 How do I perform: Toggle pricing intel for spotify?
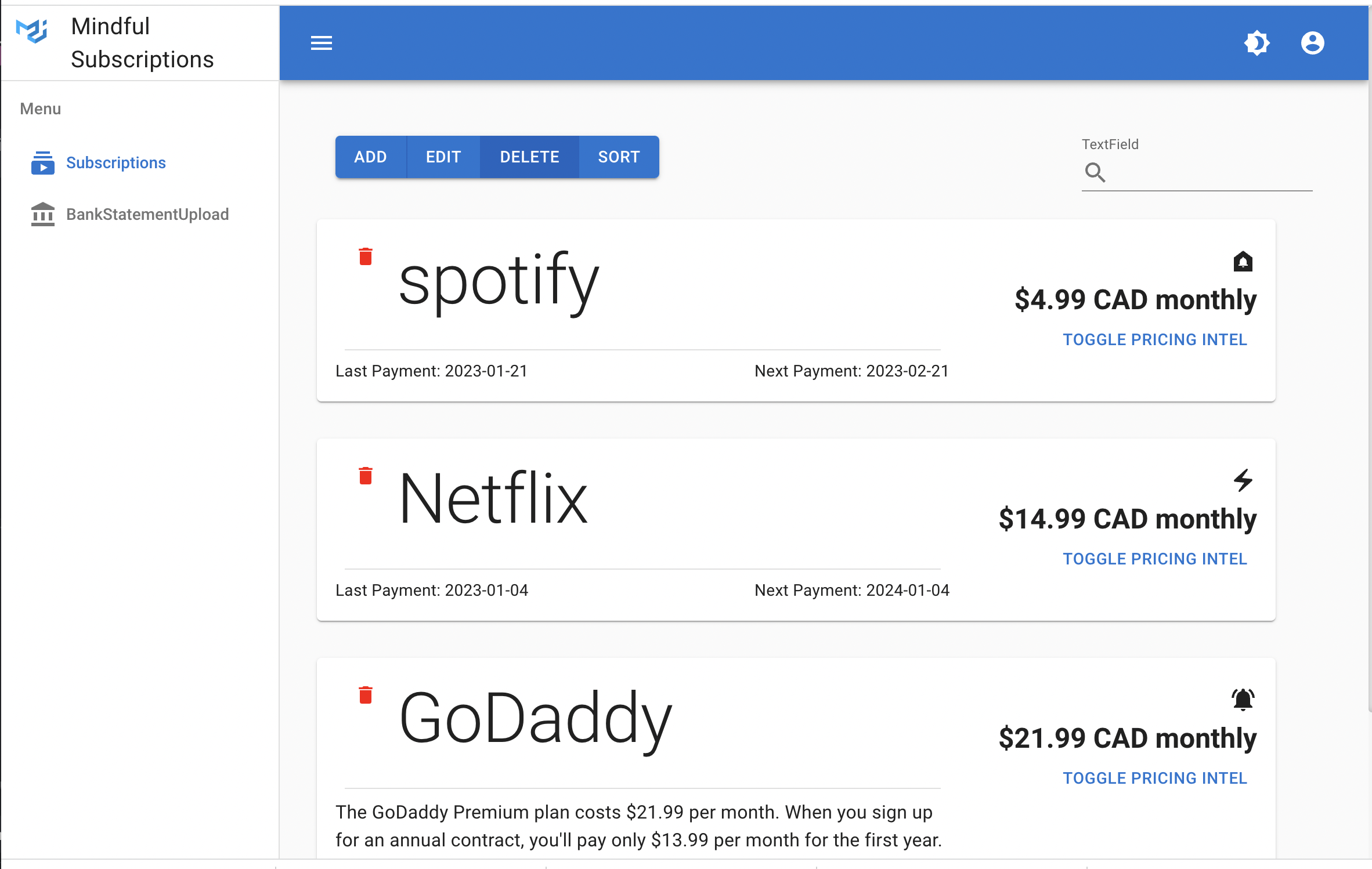coord(1154,339)
